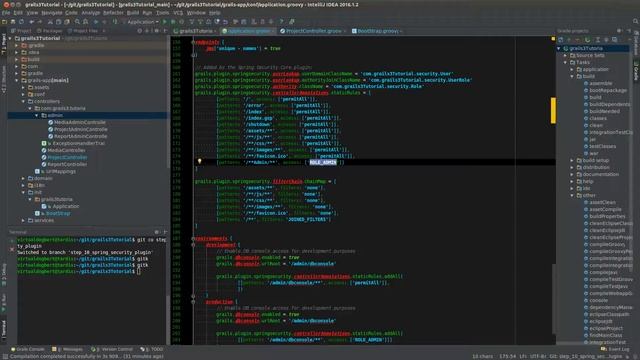Switch to grails3Tutorial editor tab
The image size is (640, 360).
[x=195, y=31]
